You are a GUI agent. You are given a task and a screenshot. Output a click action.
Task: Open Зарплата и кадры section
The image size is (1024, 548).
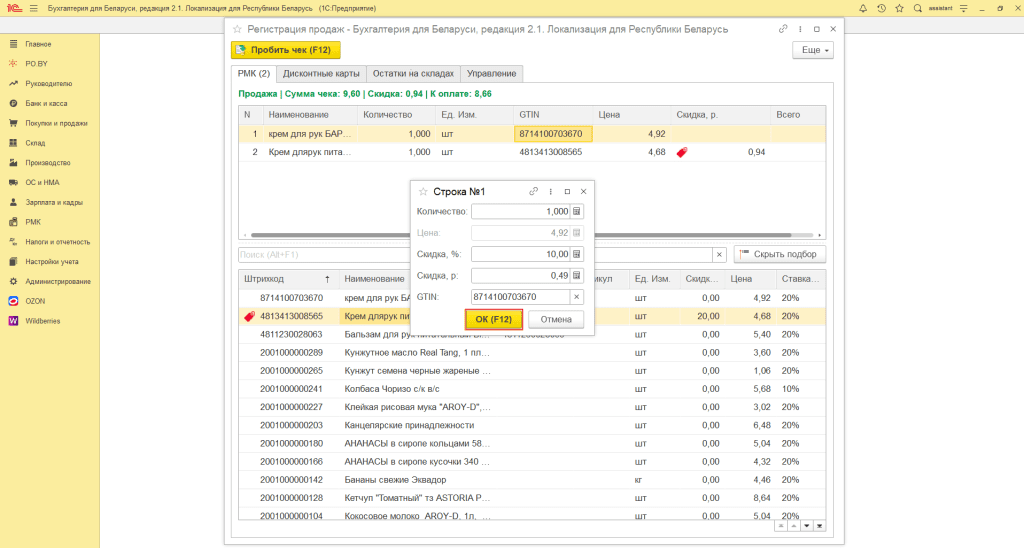[54, 202]
